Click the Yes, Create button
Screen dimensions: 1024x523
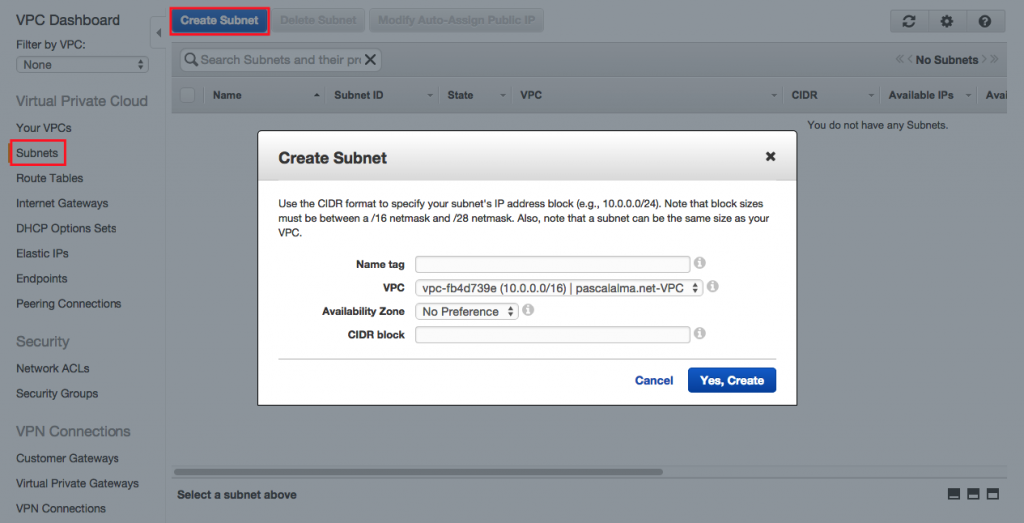pyautogui.click(x=731, y=380)
